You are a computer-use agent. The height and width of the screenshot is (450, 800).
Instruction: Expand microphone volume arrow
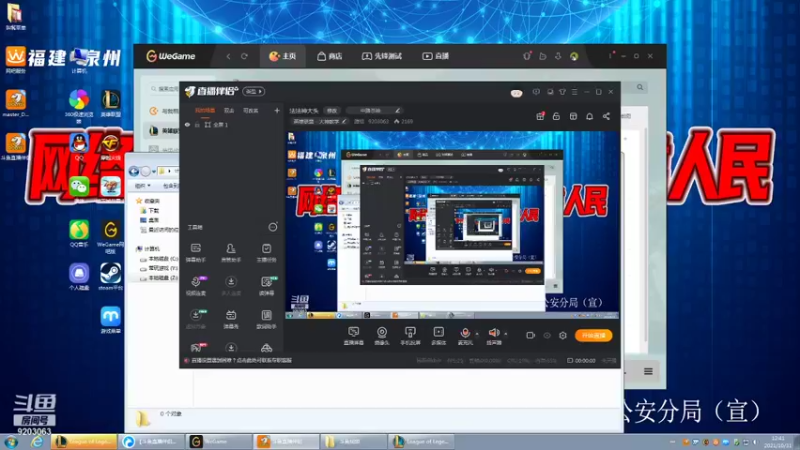click(477, 334)
